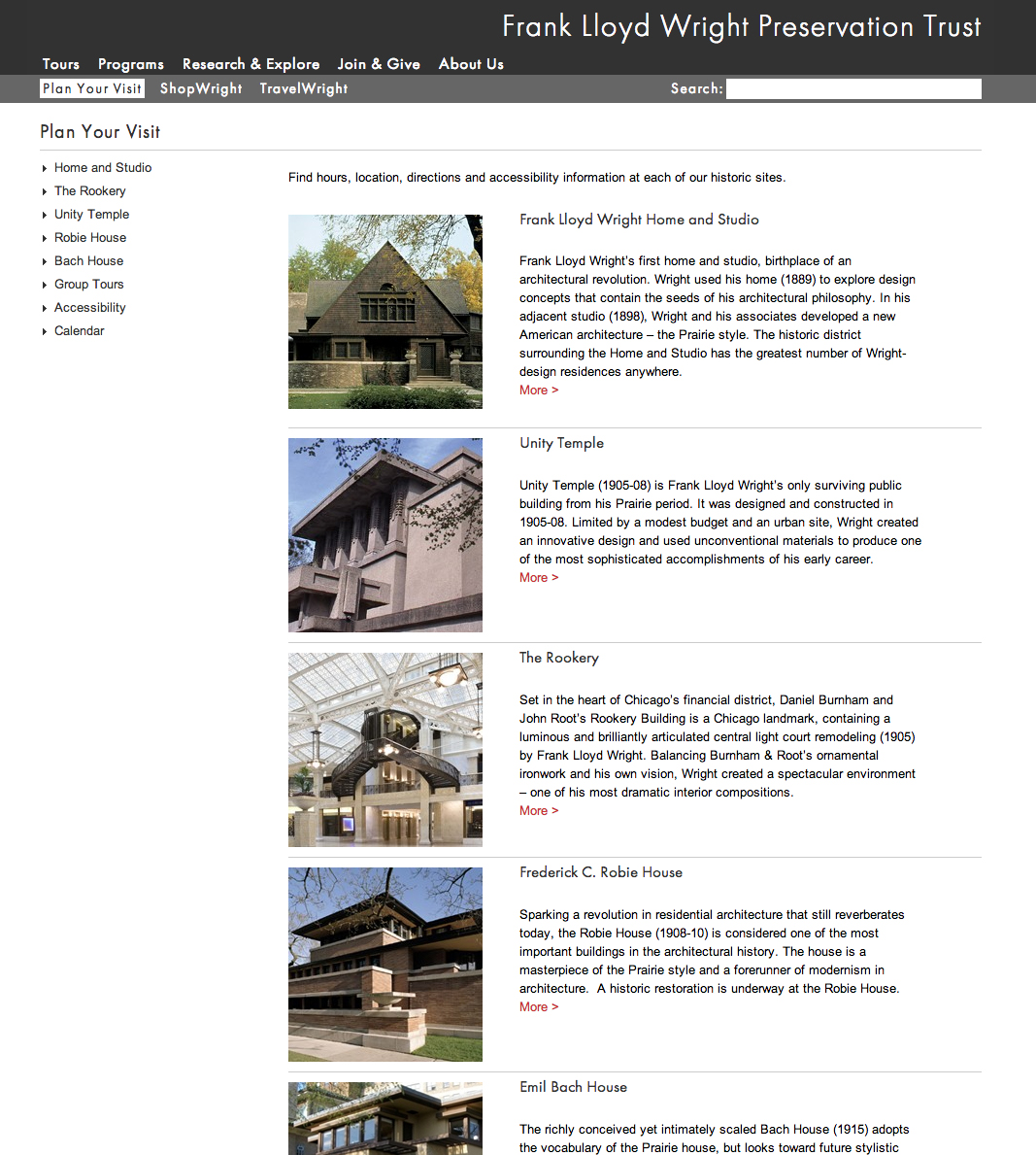The image size is (1036, 1155).
Task: Click the Unity Temple photo thumbnail
Action: point(385,535)
